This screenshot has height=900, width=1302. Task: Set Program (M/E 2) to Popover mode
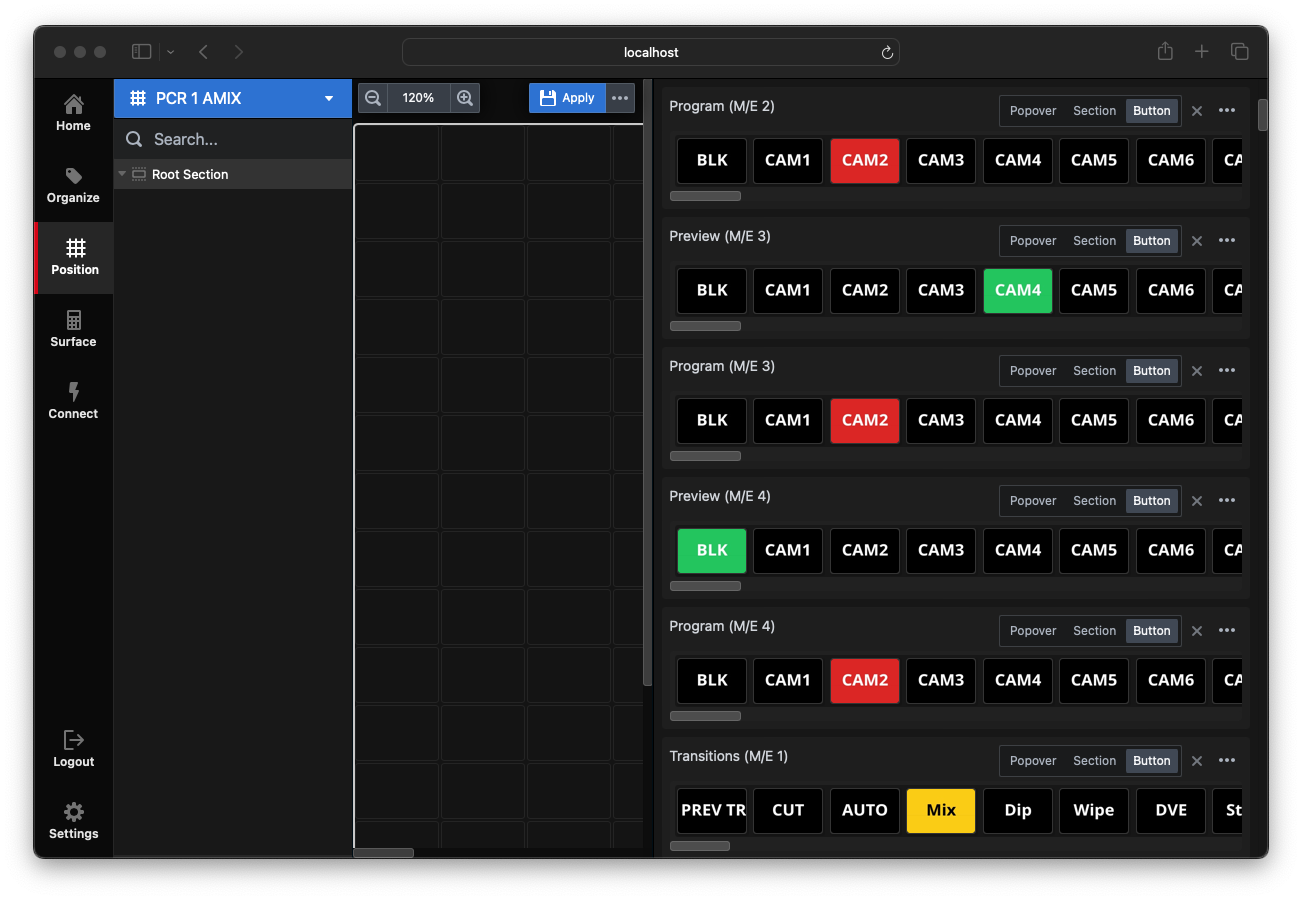coord(1033,111)
